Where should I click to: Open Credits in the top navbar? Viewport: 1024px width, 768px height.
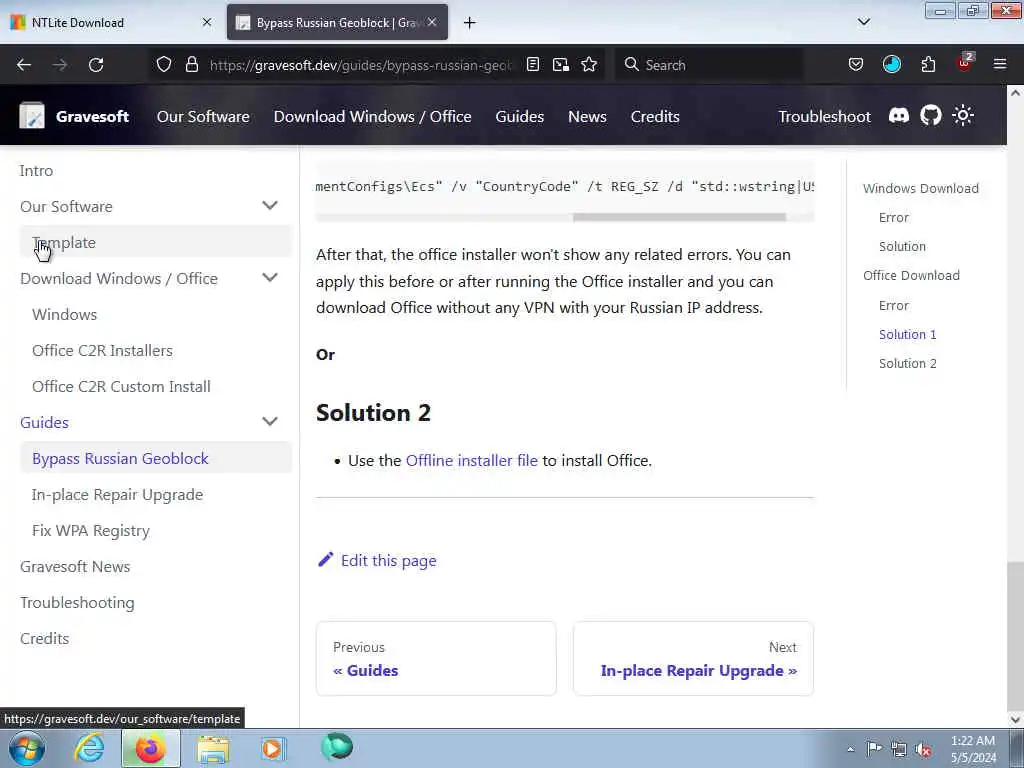click(x=655, y=116)
